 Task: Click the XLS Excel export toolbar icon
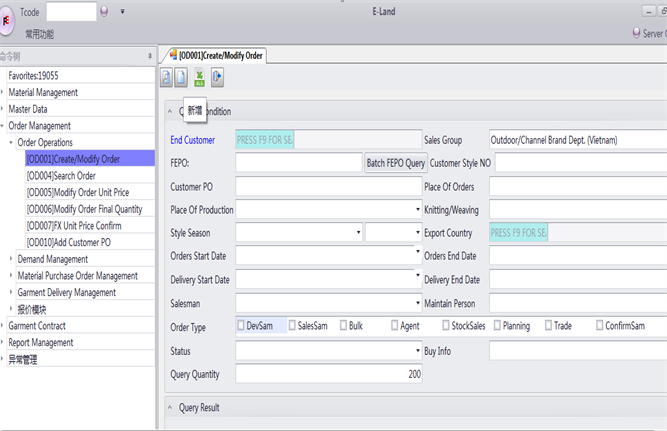[200, 77]
